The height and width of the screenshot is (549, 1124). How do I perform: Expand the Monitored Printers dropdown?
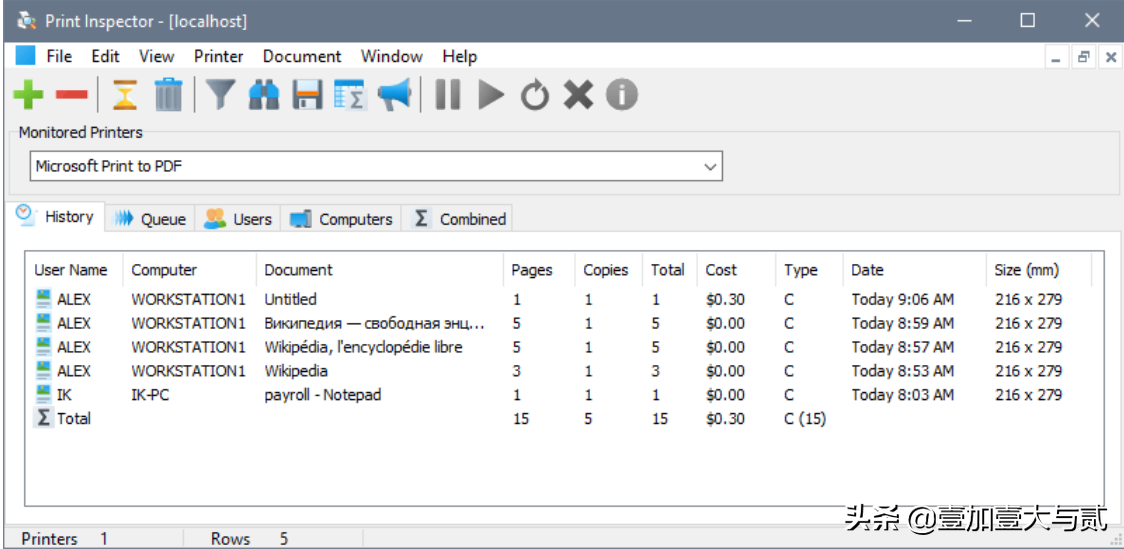[711, 166]
